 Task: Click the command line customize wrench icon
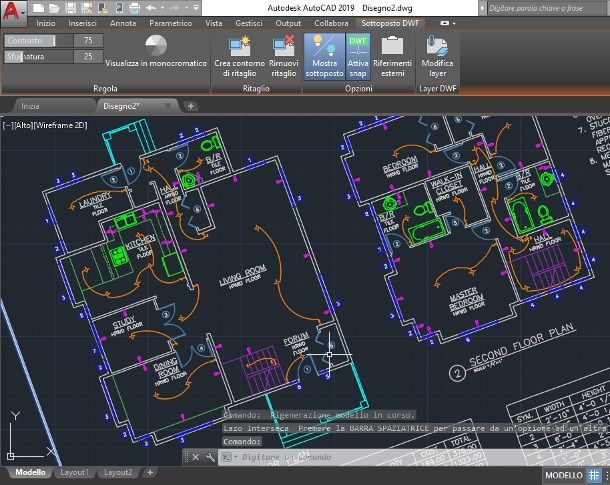click(x=210, y=457)
